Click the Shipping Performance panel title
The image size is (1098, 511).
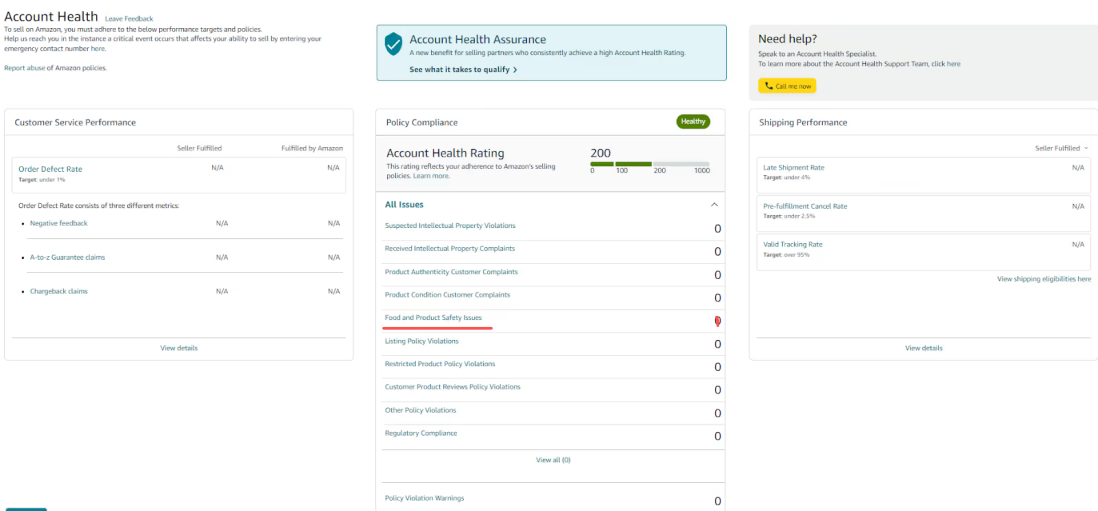tap(803, 122)
